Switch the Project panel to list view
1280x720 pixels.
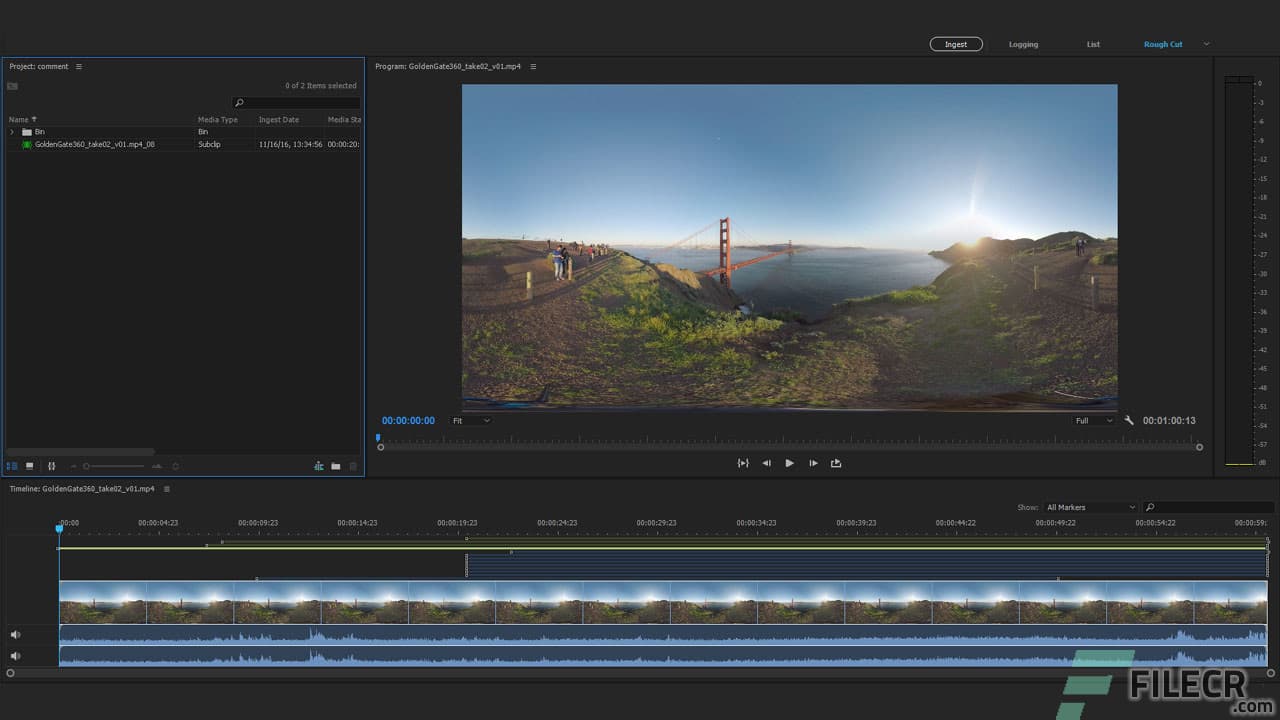[13, 466]
